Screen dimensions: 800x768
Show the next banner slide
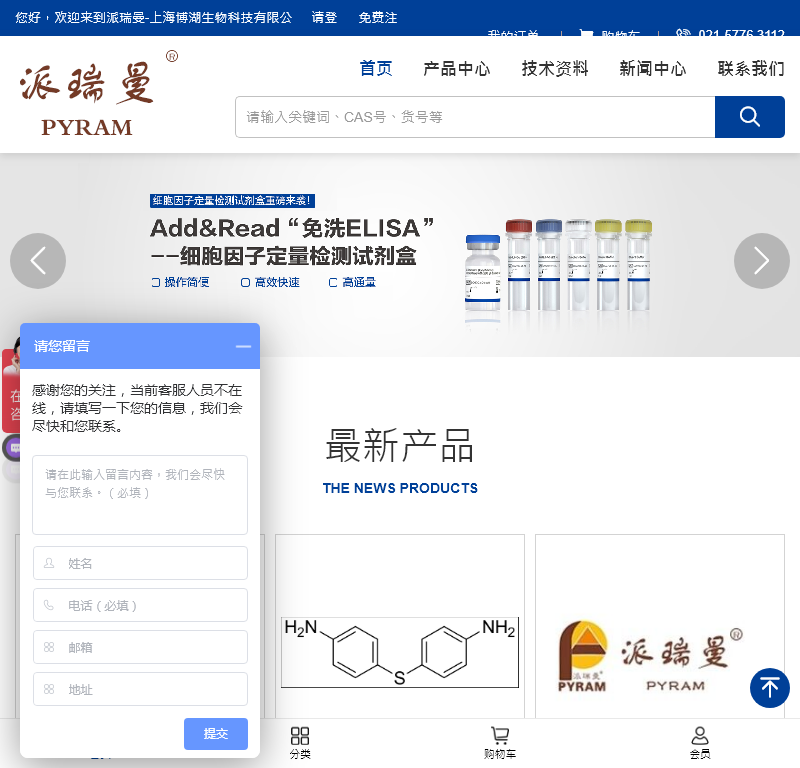[x=762, y=261]
